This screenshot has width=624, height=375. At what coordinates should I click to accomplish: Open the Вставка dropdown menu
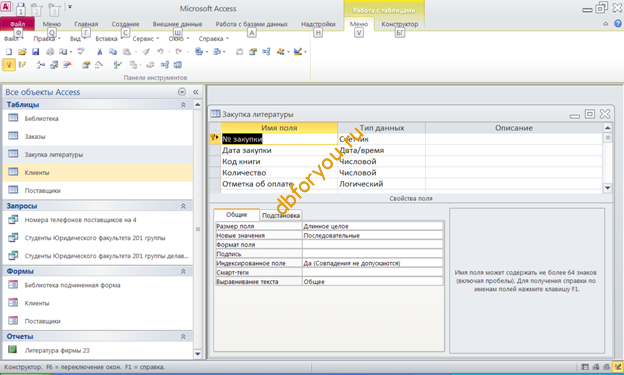click(109, 39)
